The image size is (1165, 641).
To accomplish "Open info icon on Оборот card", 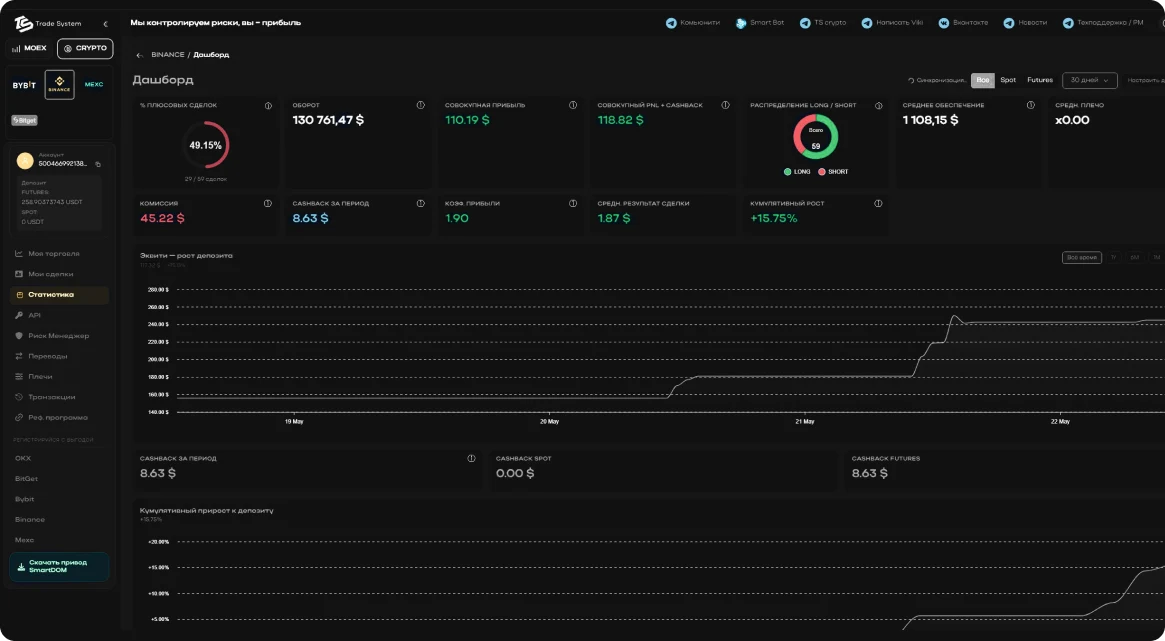I will point(421,105).
